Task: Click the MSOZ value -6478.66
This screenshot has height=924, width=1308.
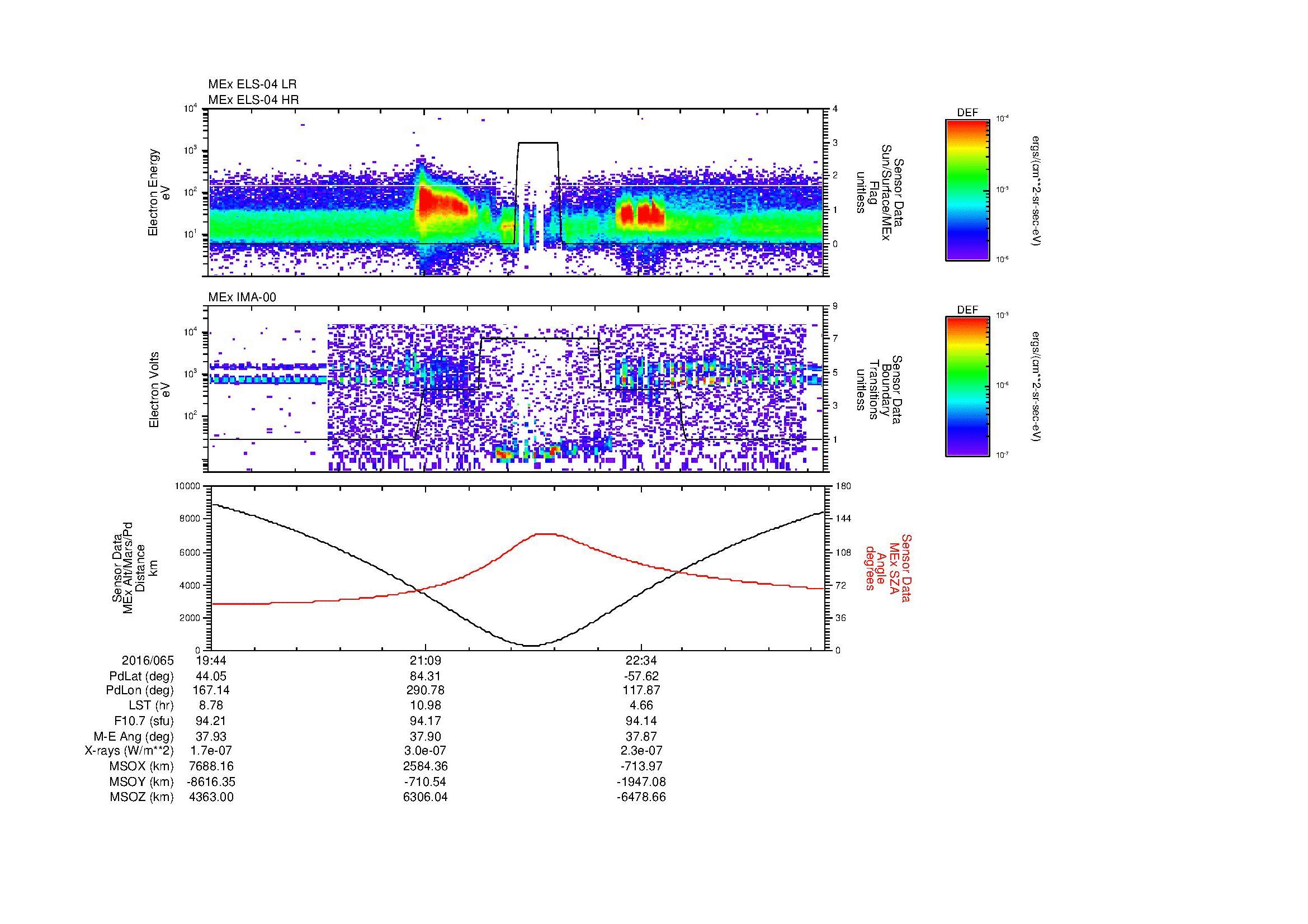Action: point(641,797)
